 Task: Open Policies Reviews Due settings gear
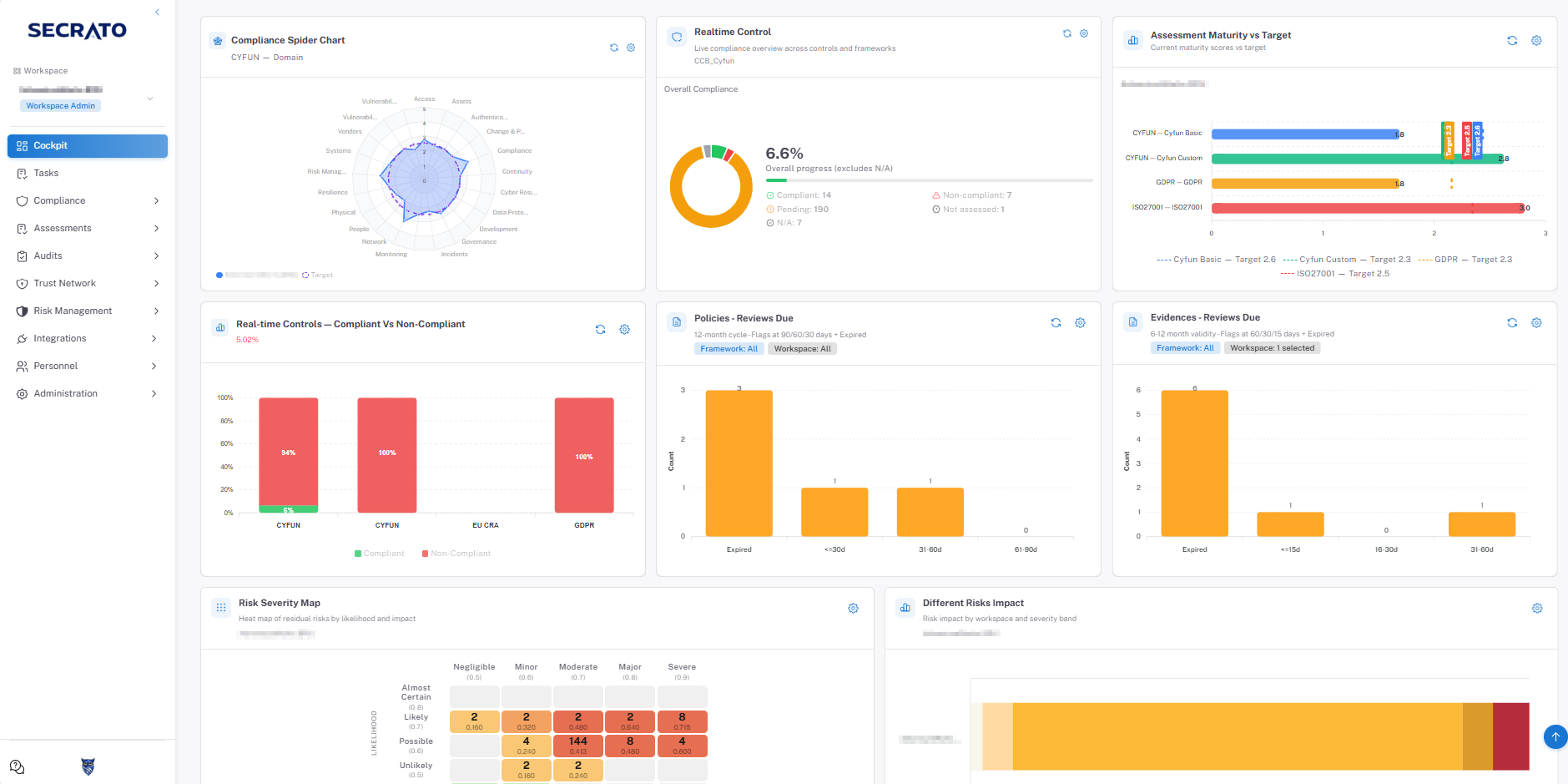point(1080,323)
